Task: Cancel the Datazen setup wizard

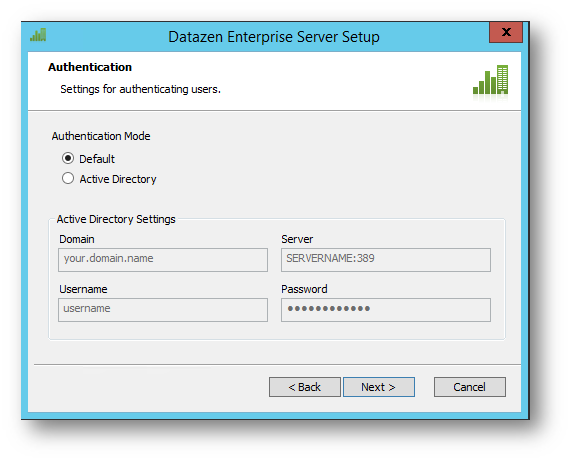Action: (x=470, y=387)
